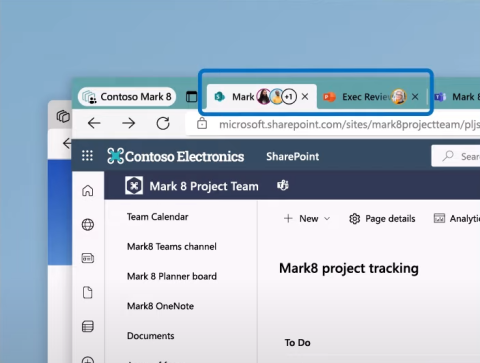Open Page details
480x363 pixels.
point(382,219)
